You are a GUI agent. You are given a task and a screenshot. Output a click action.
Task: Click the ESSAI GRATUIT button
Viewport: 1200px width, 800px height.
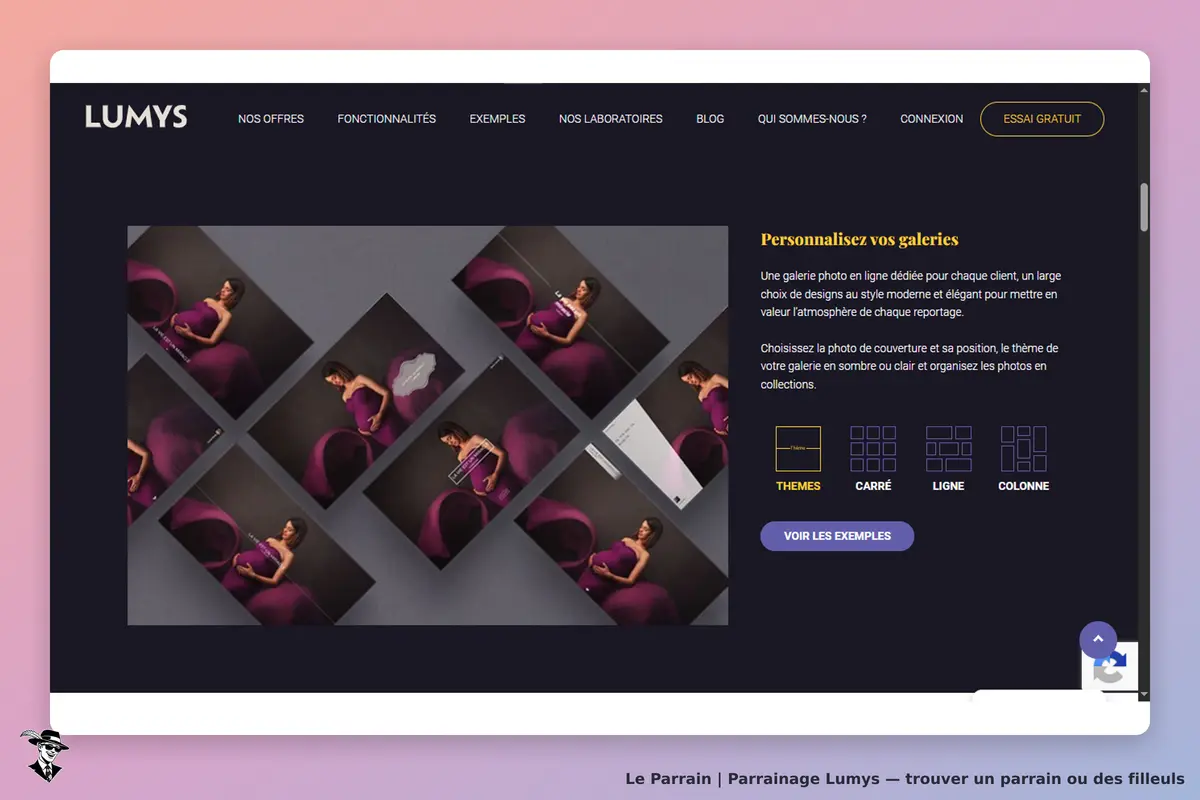coord(1042,119)
